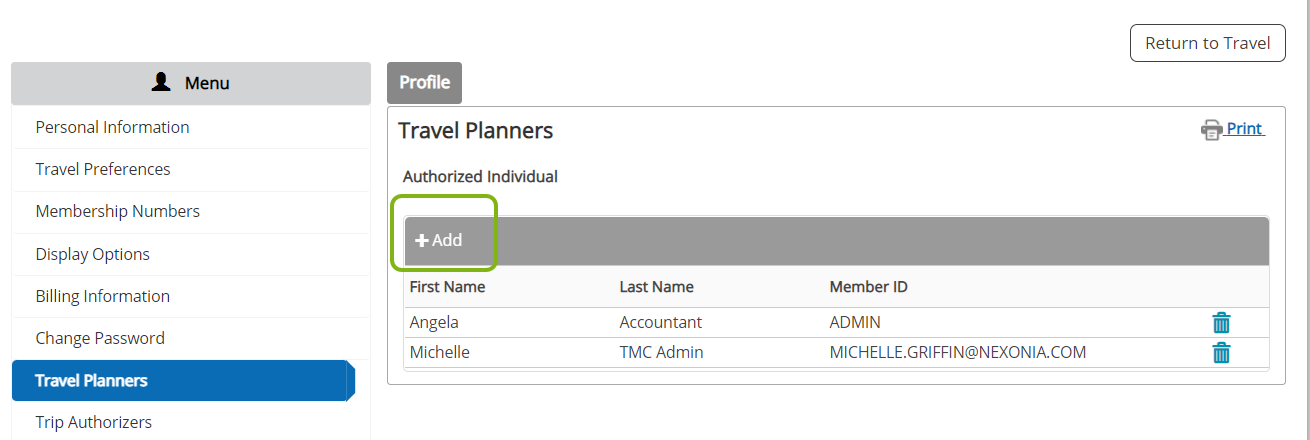Click the plus icon on Add

tap(422, 240)
